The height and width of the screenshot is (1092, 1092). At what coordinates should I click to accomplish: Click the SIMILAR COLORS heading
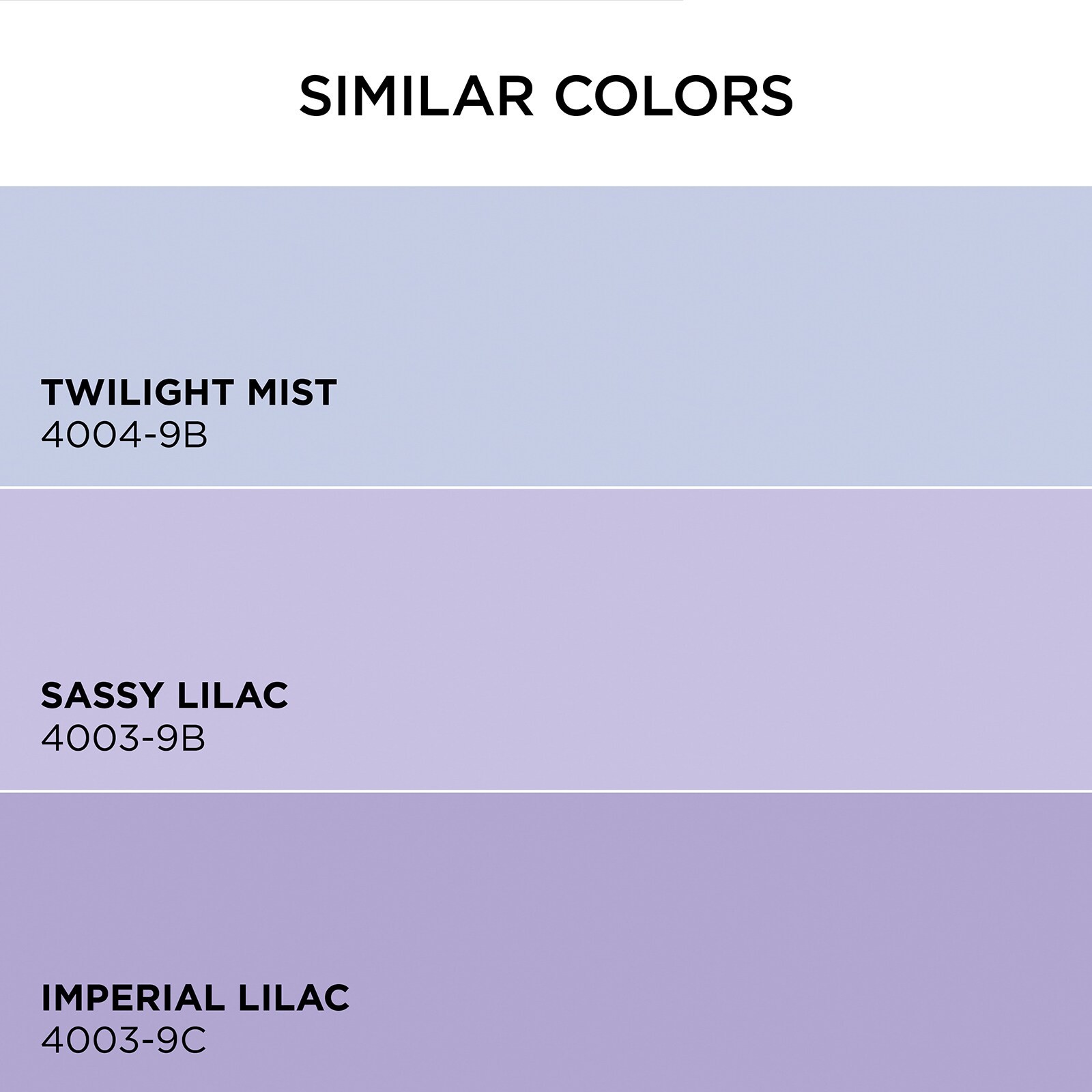point(546,96)
